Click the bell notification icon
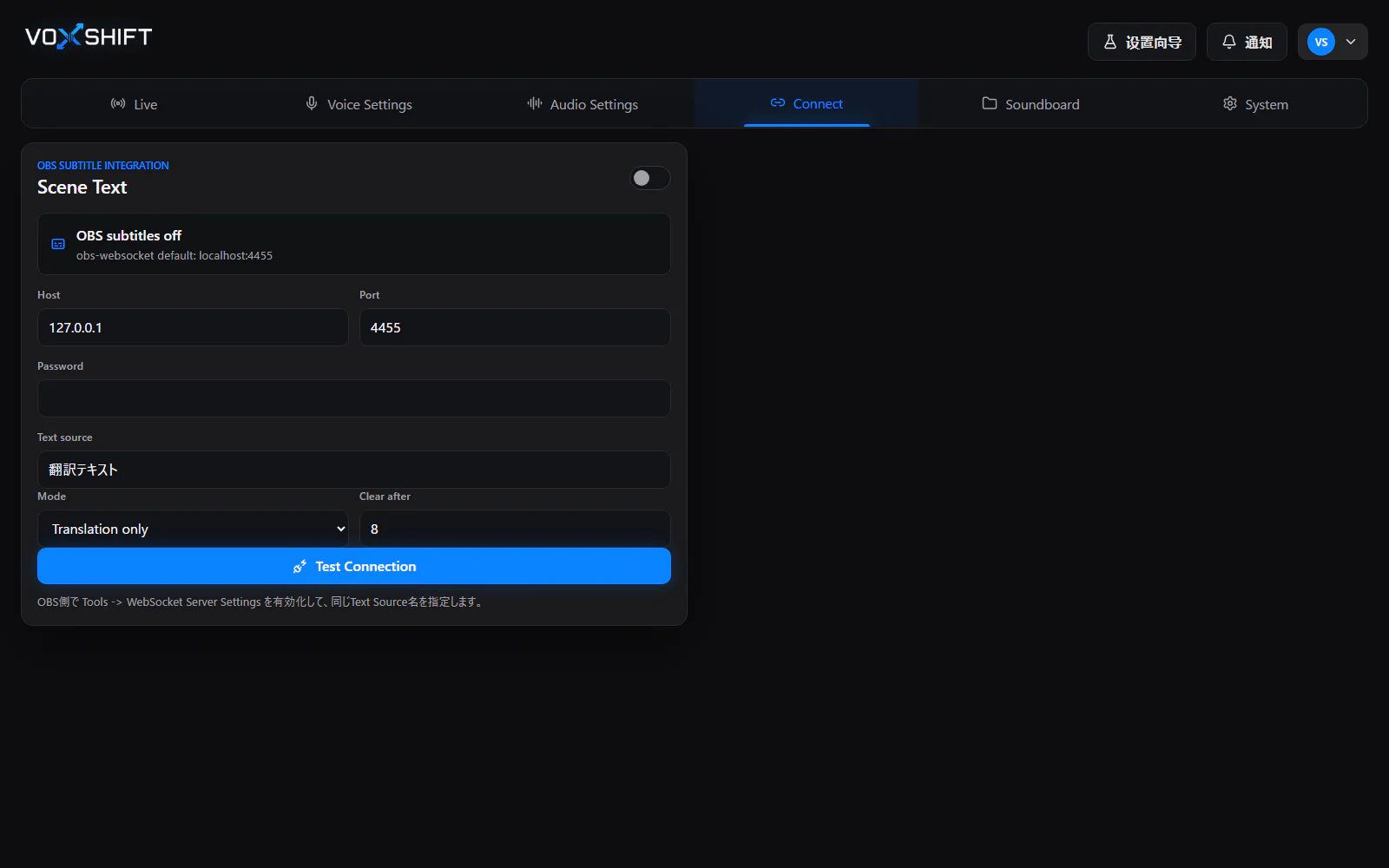Viewport: 1389px width, 868px height. pos(1228,42)
